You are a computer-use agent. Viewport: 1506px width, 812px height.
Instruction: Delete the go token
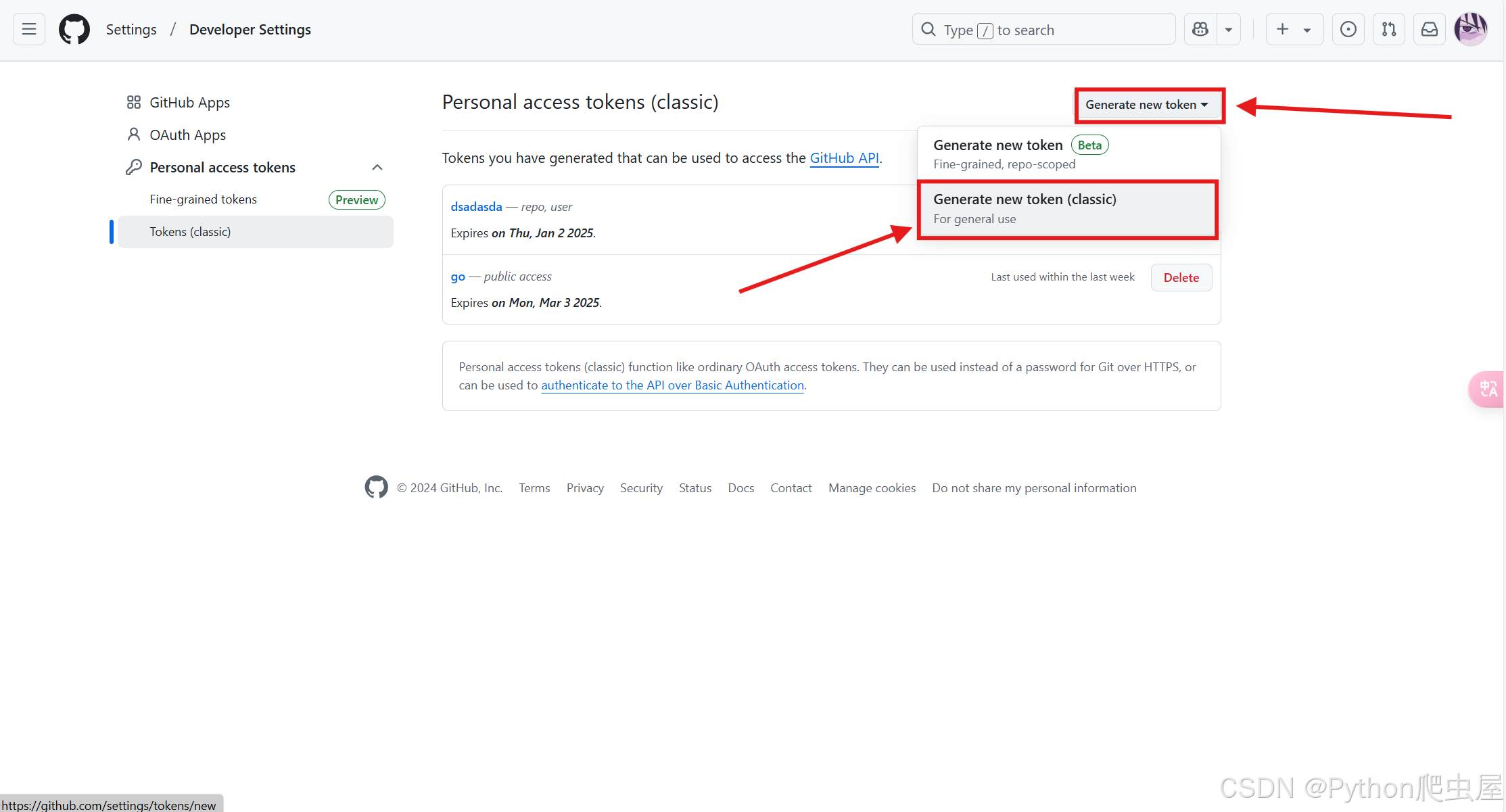1181,278
